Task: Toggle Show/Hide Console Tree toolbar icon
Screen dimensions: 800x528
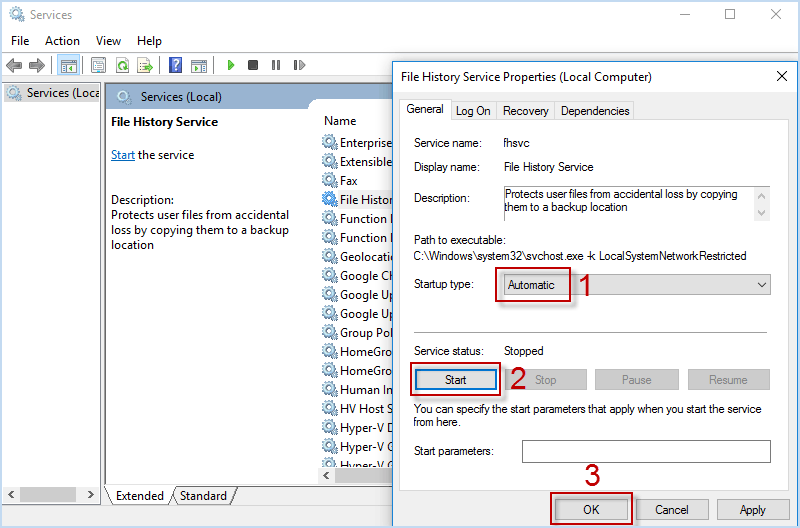Action: point(68,65)
